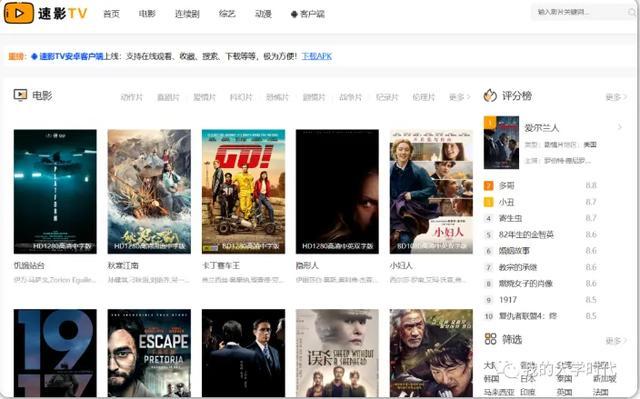Open chevron arrow beside 爱尔兰人

click(620, 127)
